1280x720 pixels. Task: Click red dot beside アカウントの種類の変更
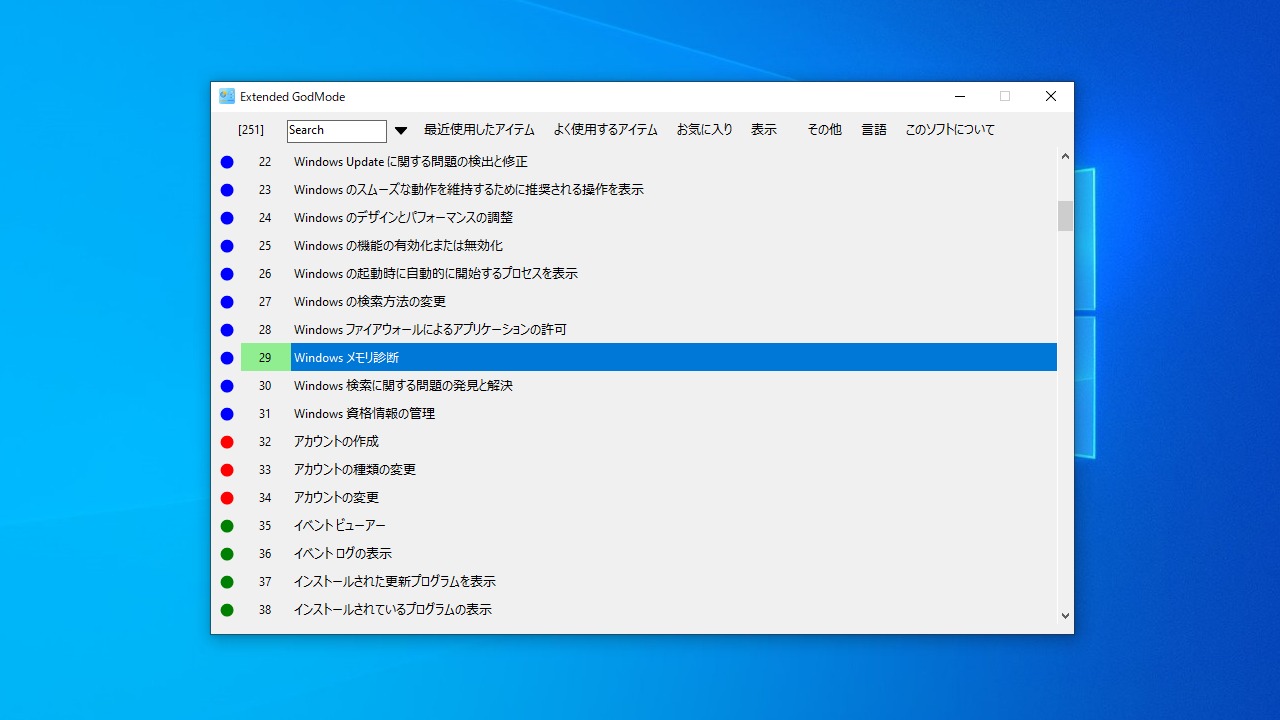pyautogui.click(x=227, y=470)
